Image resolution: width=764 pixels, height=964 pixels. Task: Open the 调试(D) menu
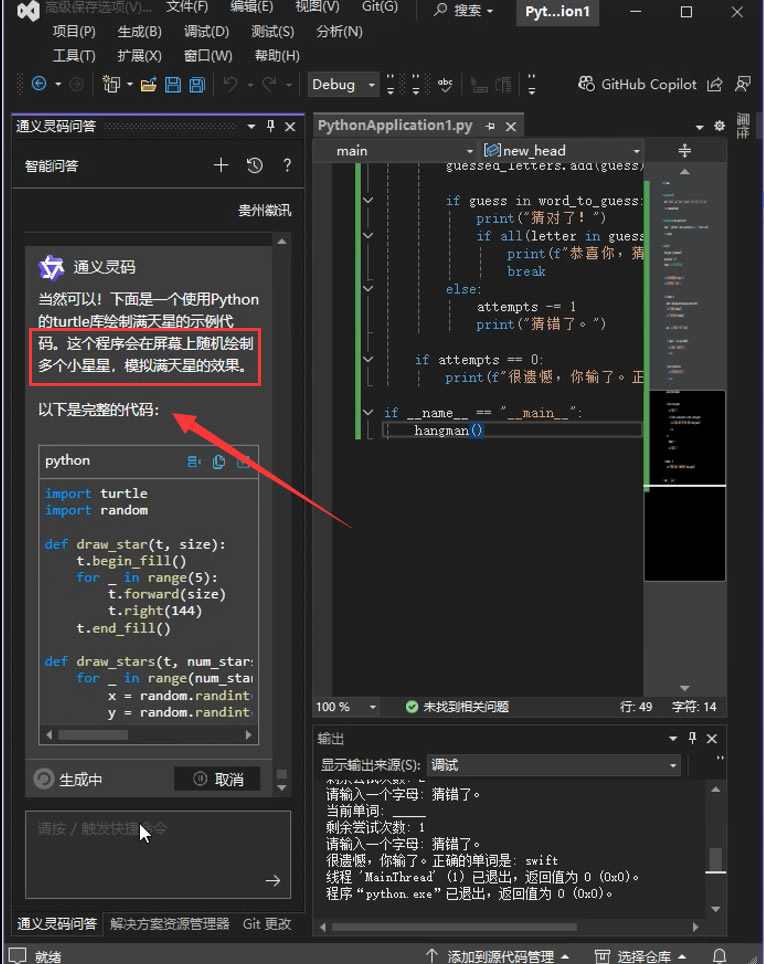pyautogui.click(x=207, y=31)
